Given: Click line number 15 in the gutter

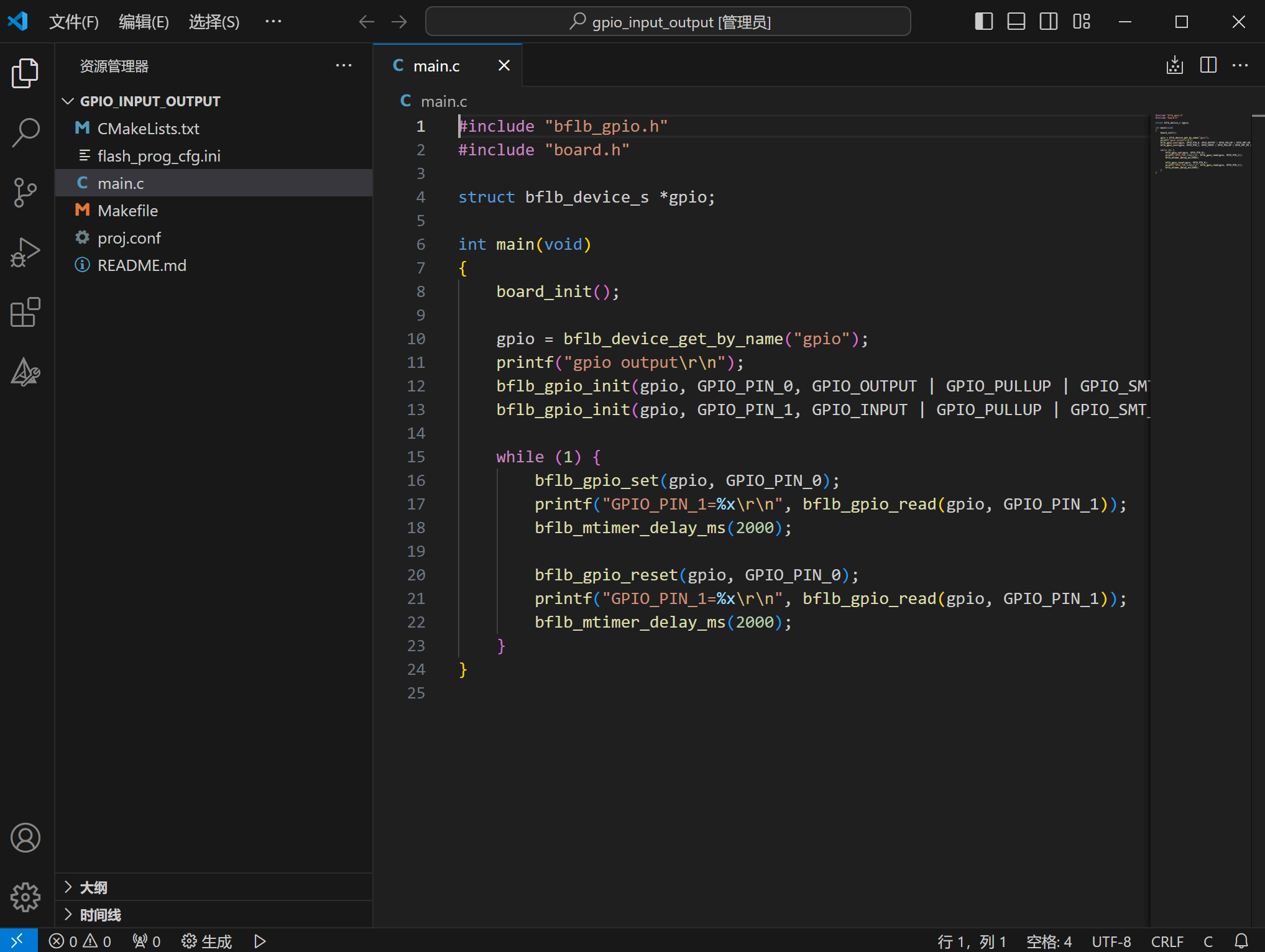Looking at the screenshot, I should (x=416, y=457).
